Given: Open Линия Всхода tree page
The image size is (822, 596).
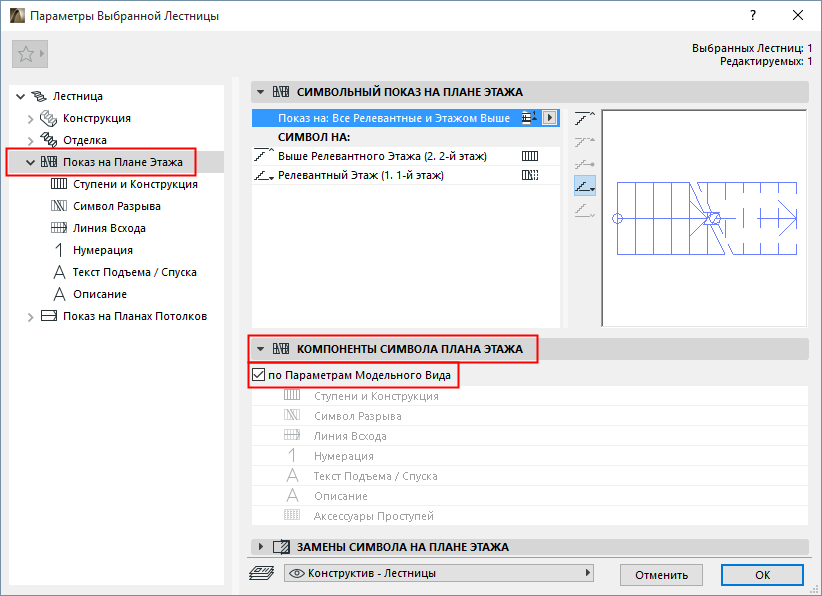Looking at the screenshot, I should tap(109, 229).
